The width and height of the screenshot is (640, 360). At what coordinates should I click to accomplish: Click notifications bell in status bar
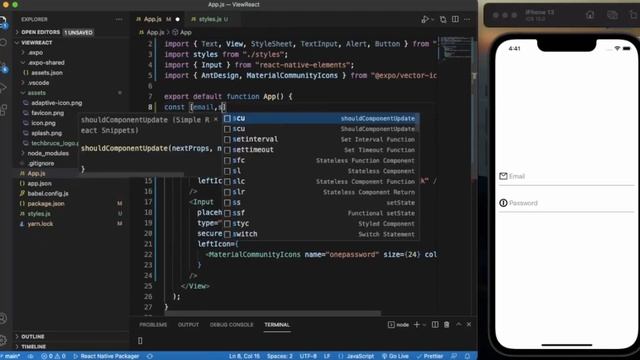[467, 356]
